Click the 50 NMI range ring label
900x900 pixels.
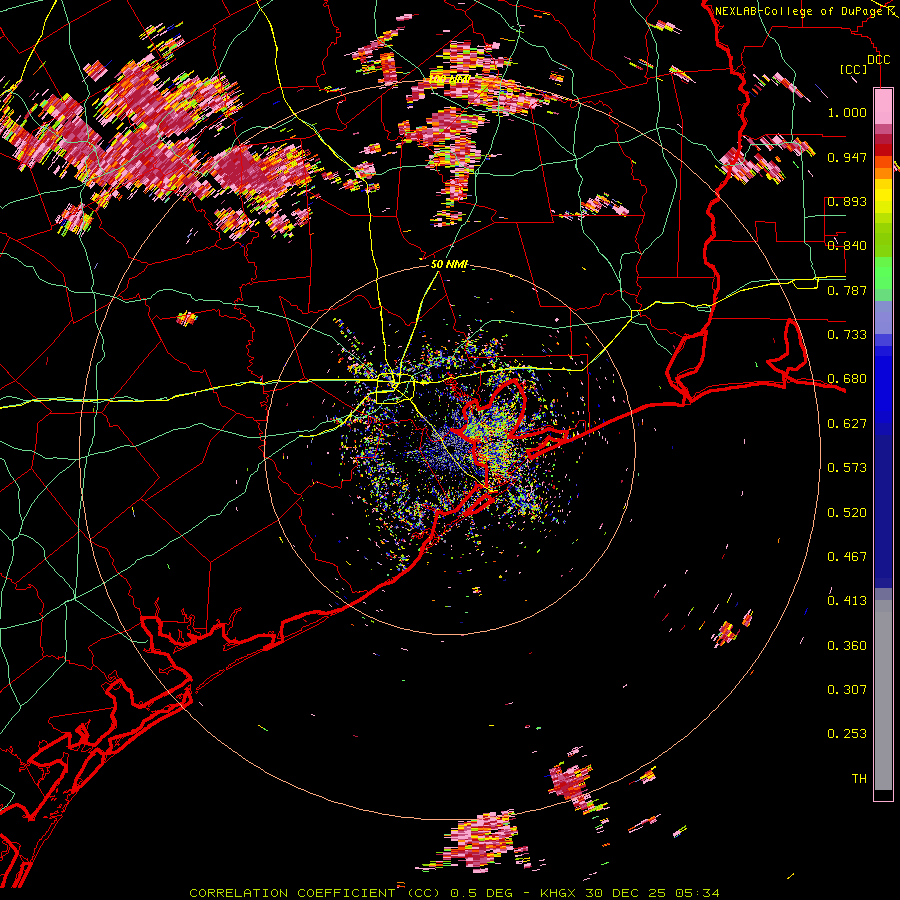[449, 264]
